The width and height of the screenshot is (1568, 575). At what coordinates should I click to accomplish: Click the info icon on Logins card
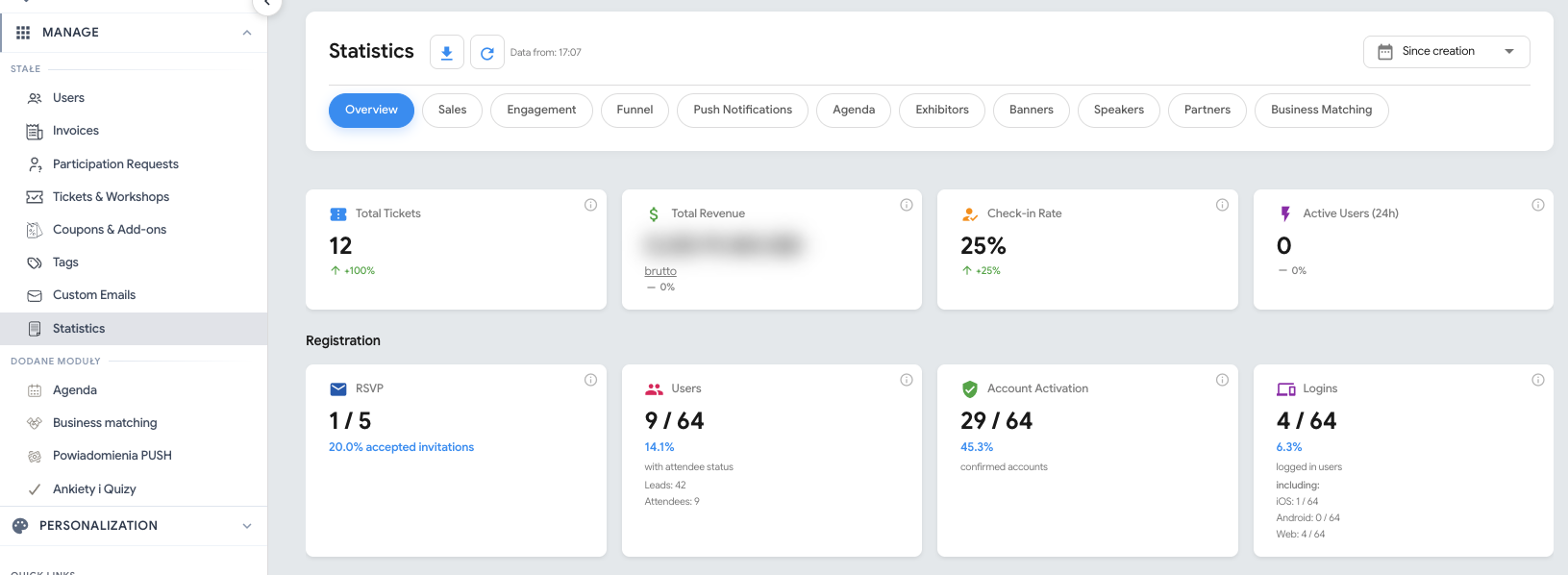click(1537, 380)
